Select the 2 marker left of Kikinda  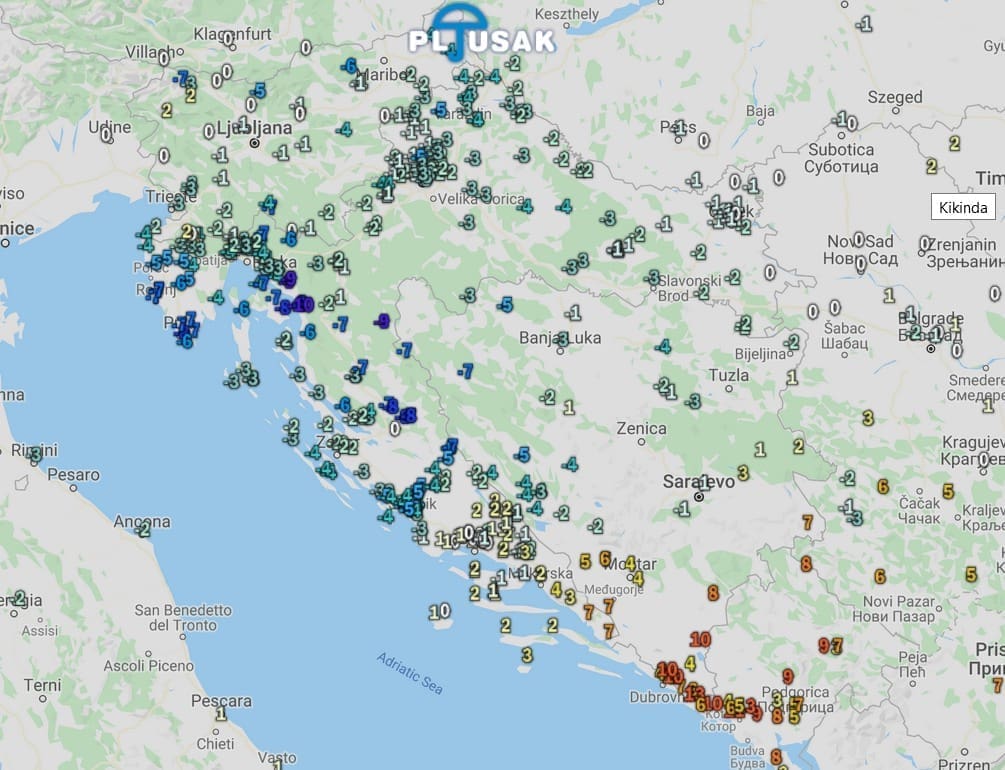(931, 166)
